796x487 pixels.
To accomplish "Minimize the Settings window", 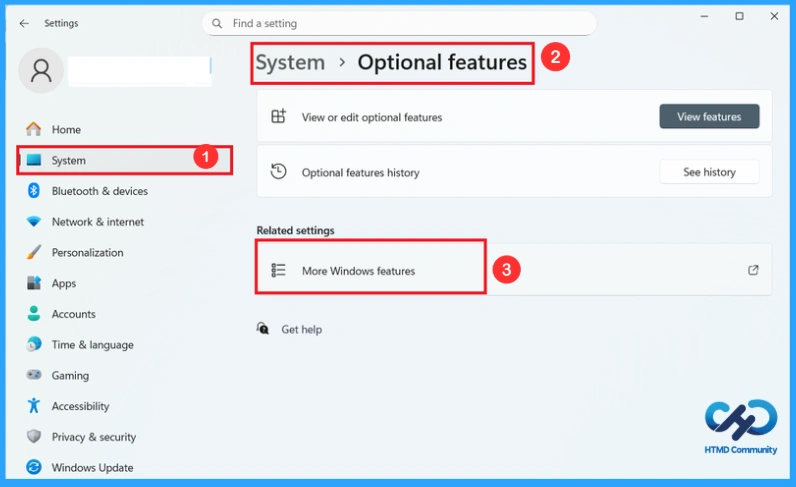I will coord(704,16).
